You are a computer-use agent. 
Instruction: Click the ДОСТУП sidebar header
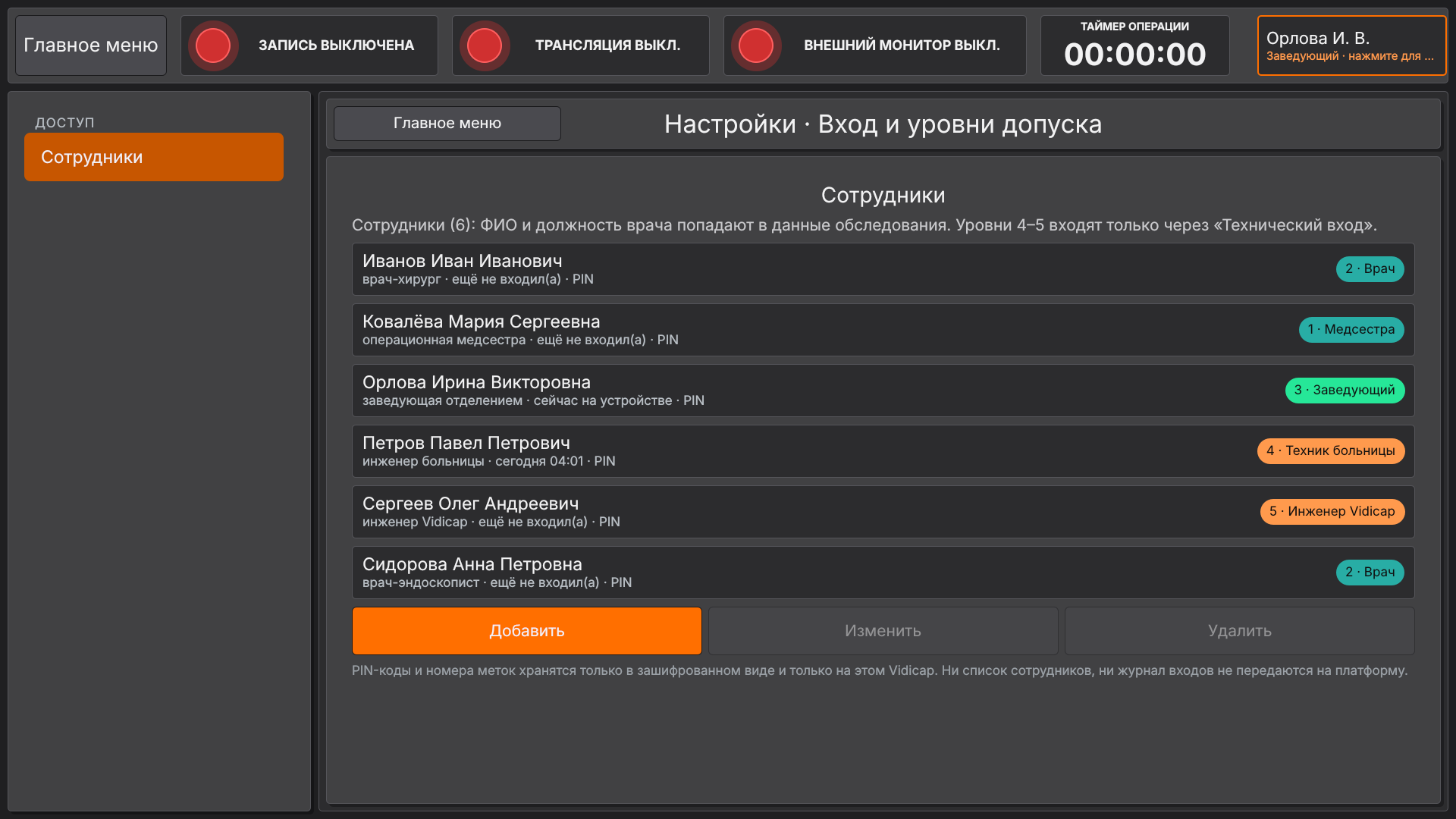click(65, 122)
